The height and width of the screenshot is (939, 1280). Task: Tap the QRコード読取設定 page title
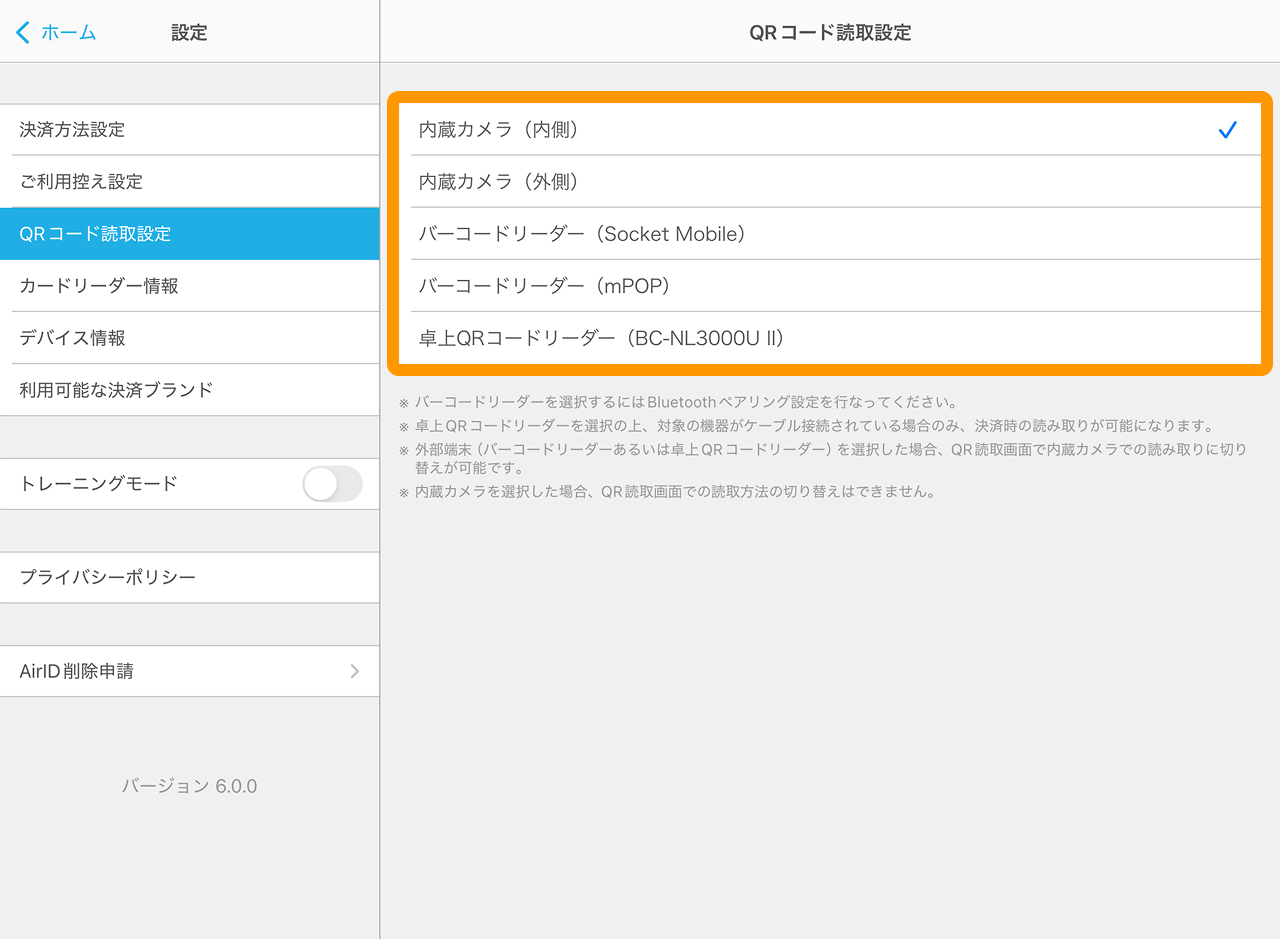tap(830, 32)
